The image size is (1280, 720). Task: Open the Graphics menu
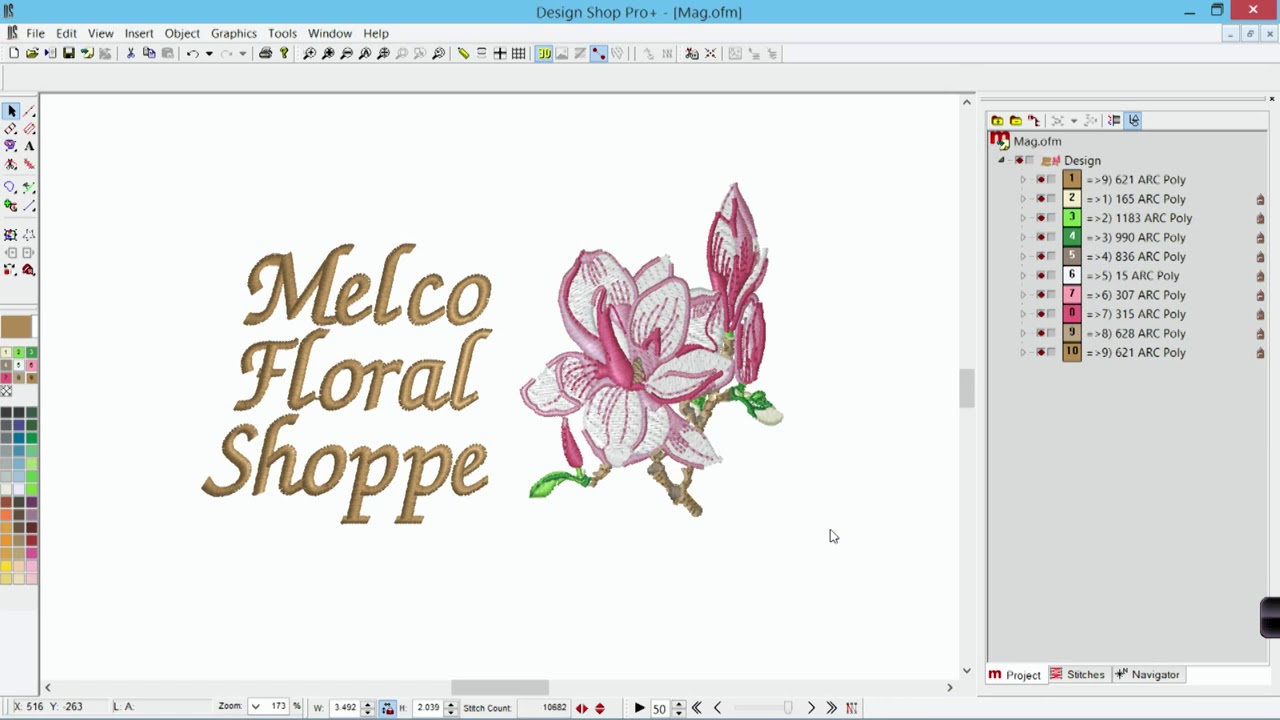pyautogui.click(x=234, y=33)
